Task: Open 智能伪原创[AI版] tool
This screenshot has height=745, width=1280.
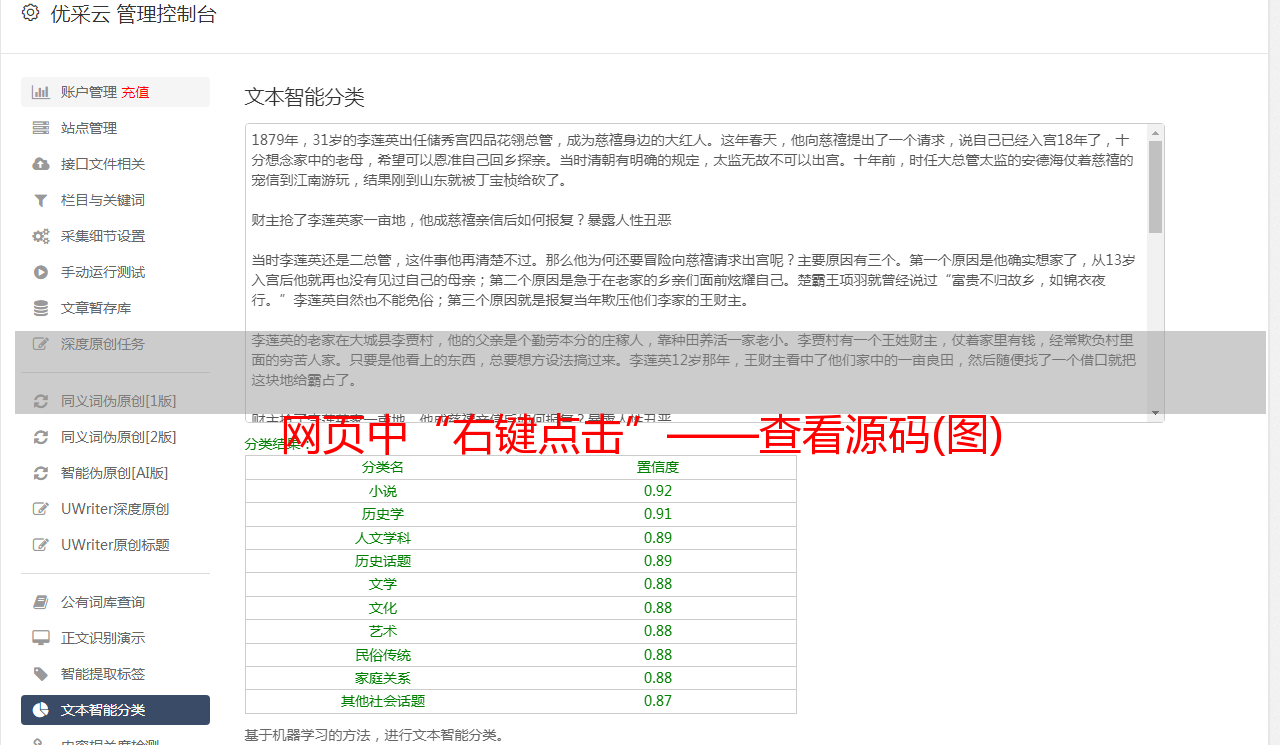Action: pyautogui.click(x=115, y=473)
